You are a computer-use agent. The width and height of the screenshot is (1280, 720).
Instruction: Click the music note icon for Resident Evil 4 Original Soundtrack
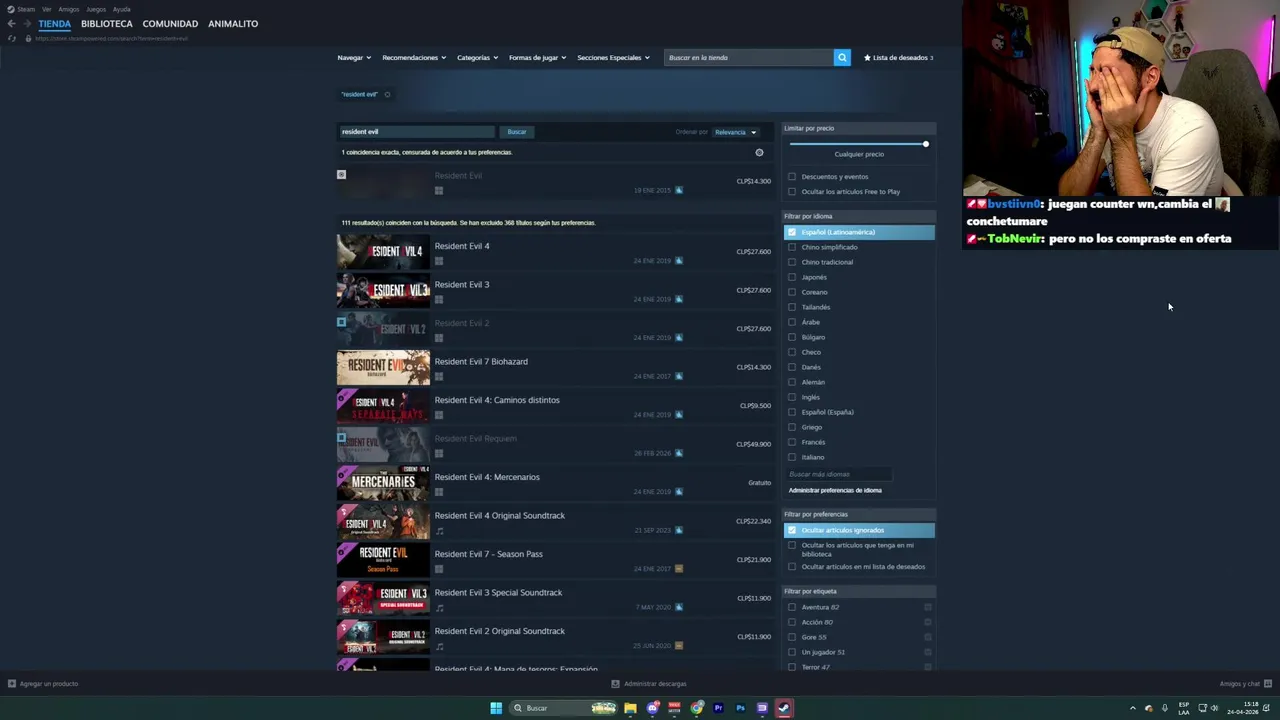(439, 531)
